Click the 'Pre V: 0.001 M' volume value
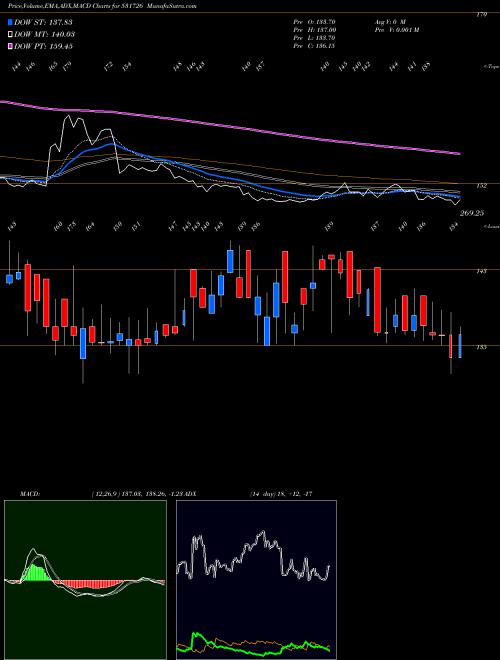The width and height of the screenshot is (500, 660). tap(396, 30)
